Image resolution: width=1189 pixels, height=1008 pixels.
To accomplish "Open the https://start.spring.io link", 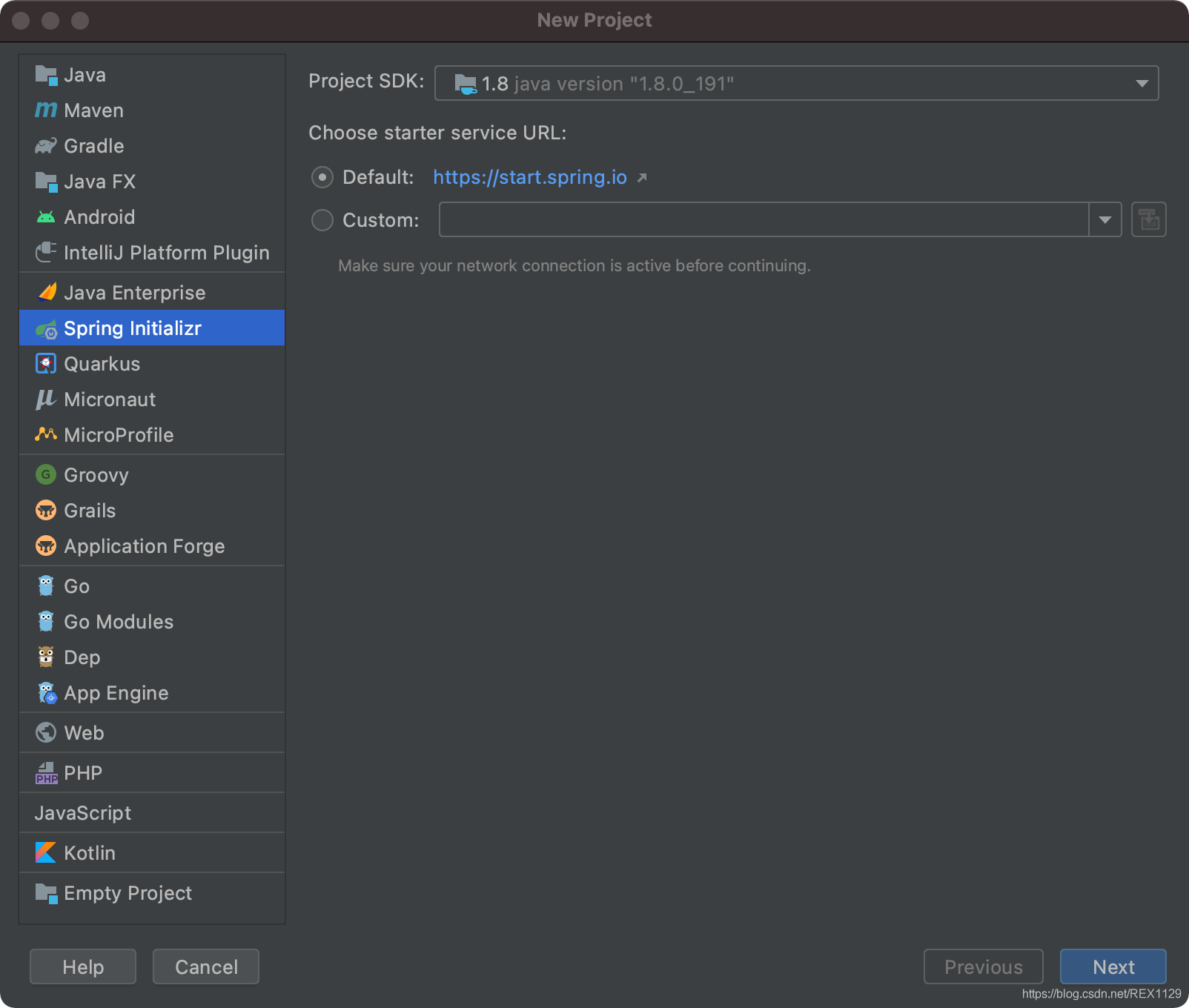I will pos(530,177).
